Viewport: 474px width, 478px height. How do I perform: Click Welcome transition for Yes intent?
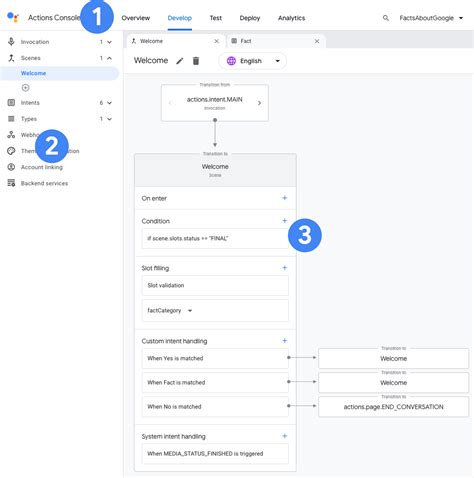pos(393,358)
